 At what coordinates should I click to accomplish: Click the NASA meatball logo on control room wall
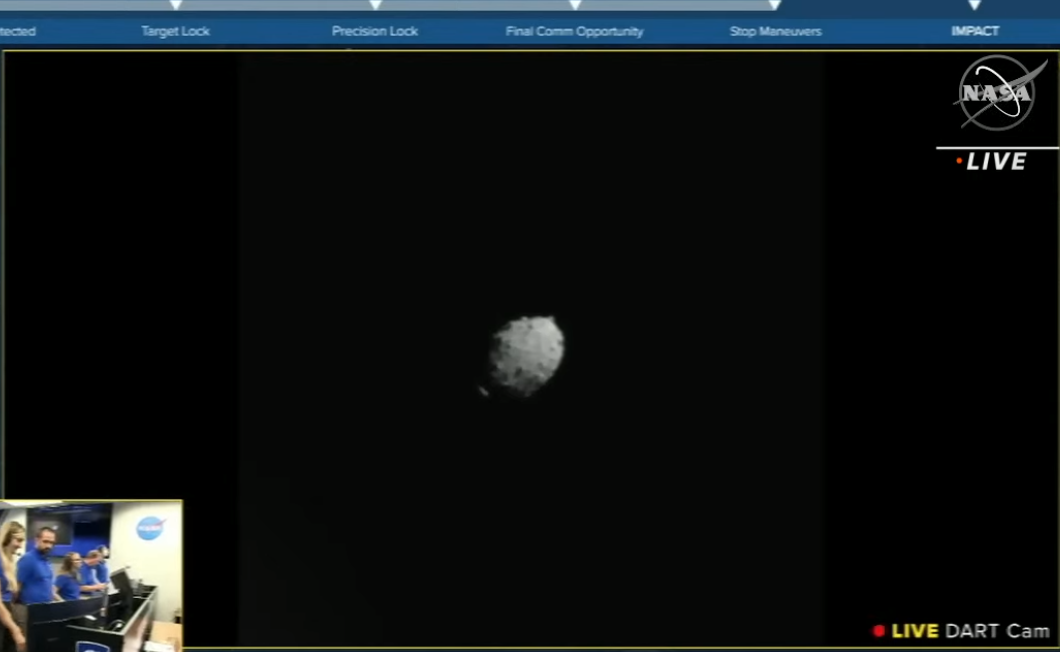point(150,528)
